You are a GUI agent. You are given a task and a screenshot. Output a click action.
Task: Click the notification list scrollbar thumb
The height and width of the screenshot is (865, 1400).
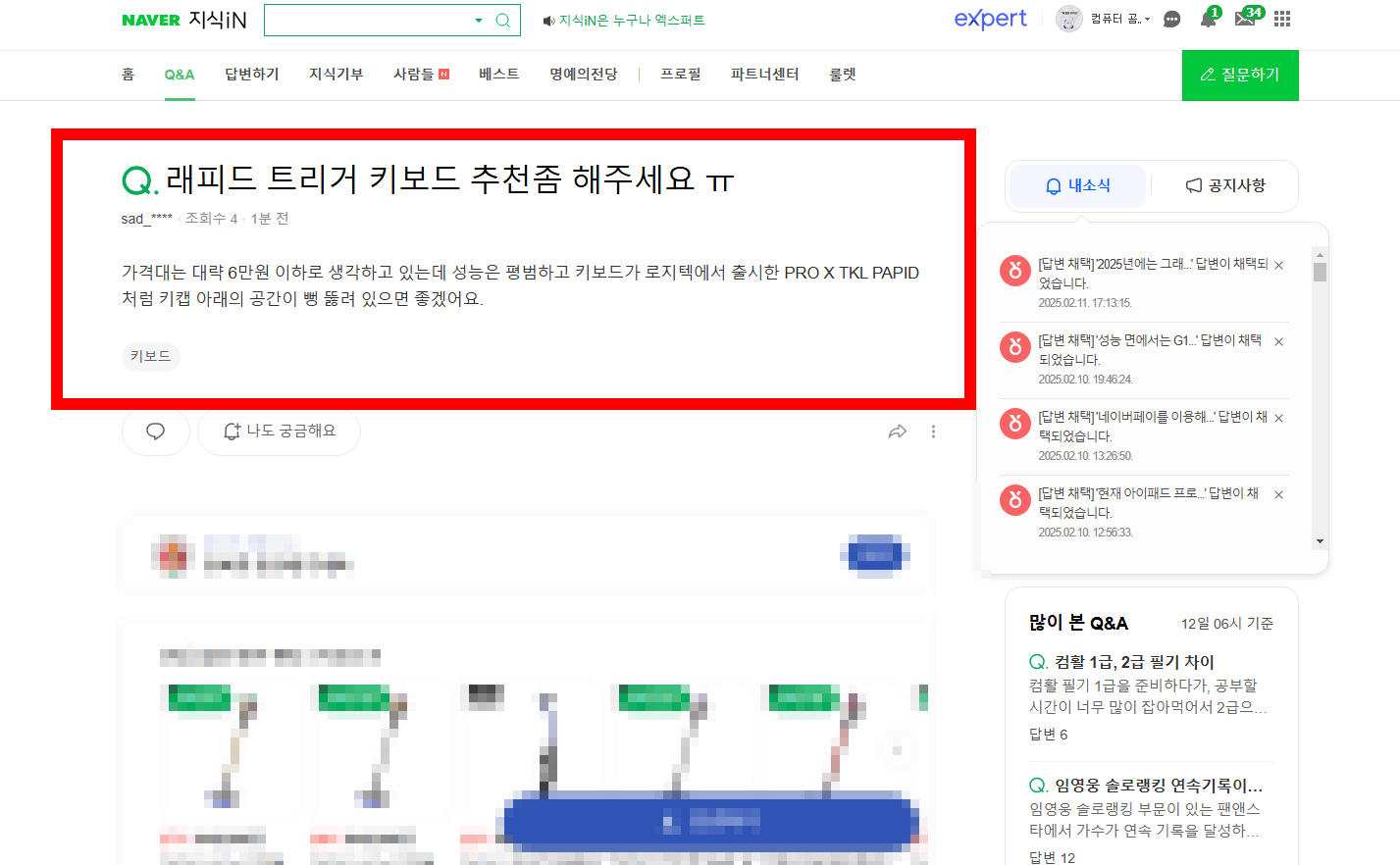point(1320,272)
